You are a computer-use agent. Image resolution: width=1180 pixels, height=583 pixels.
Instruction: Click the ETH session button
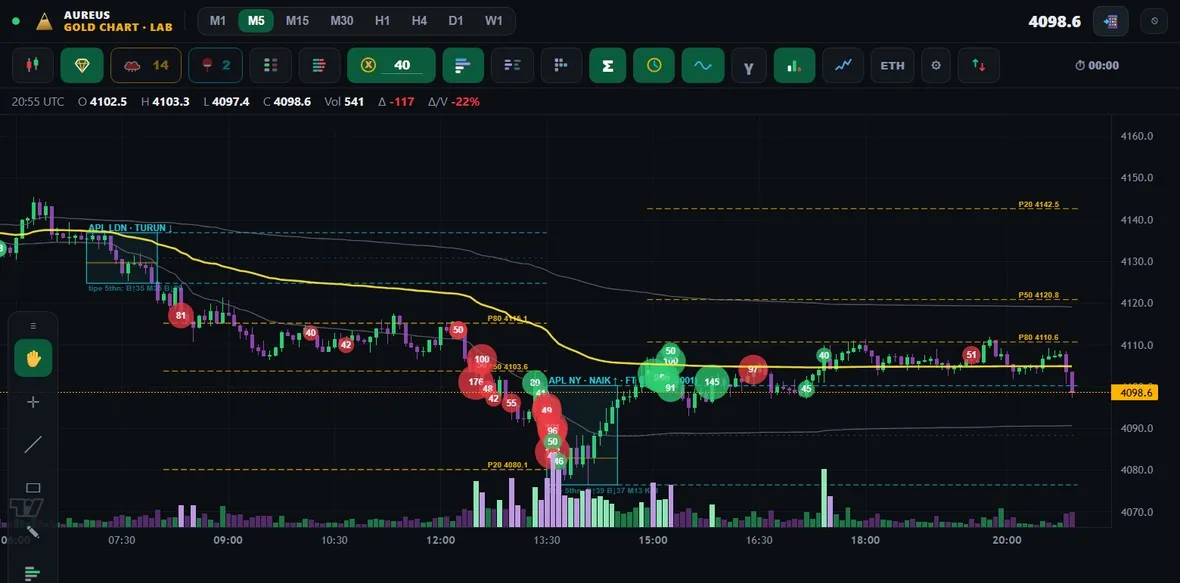pyautogui.click(x=893, y=65)
